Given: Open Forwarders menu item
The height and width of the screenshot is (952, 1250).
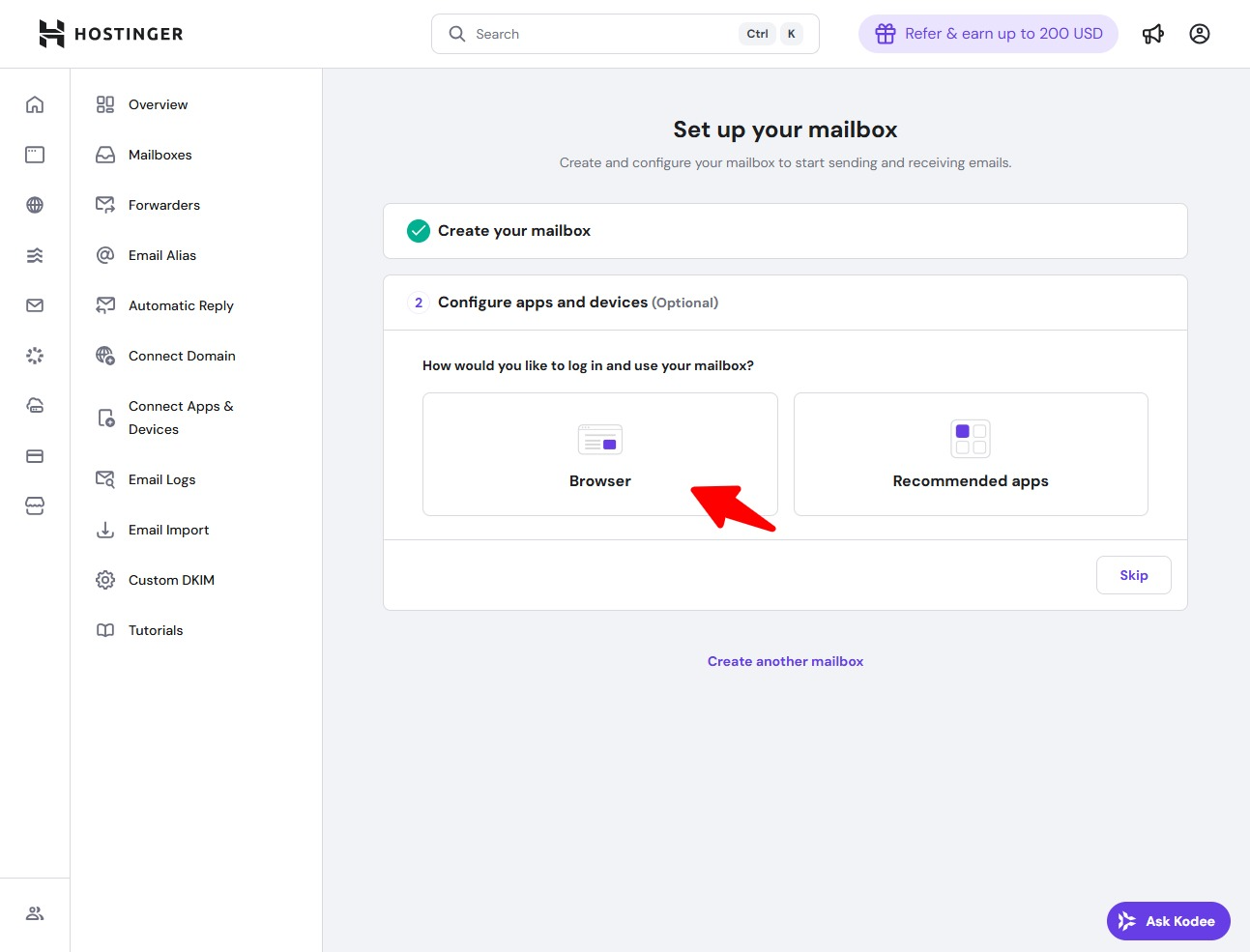Looking at the screenshot, I should click(163, 205).
